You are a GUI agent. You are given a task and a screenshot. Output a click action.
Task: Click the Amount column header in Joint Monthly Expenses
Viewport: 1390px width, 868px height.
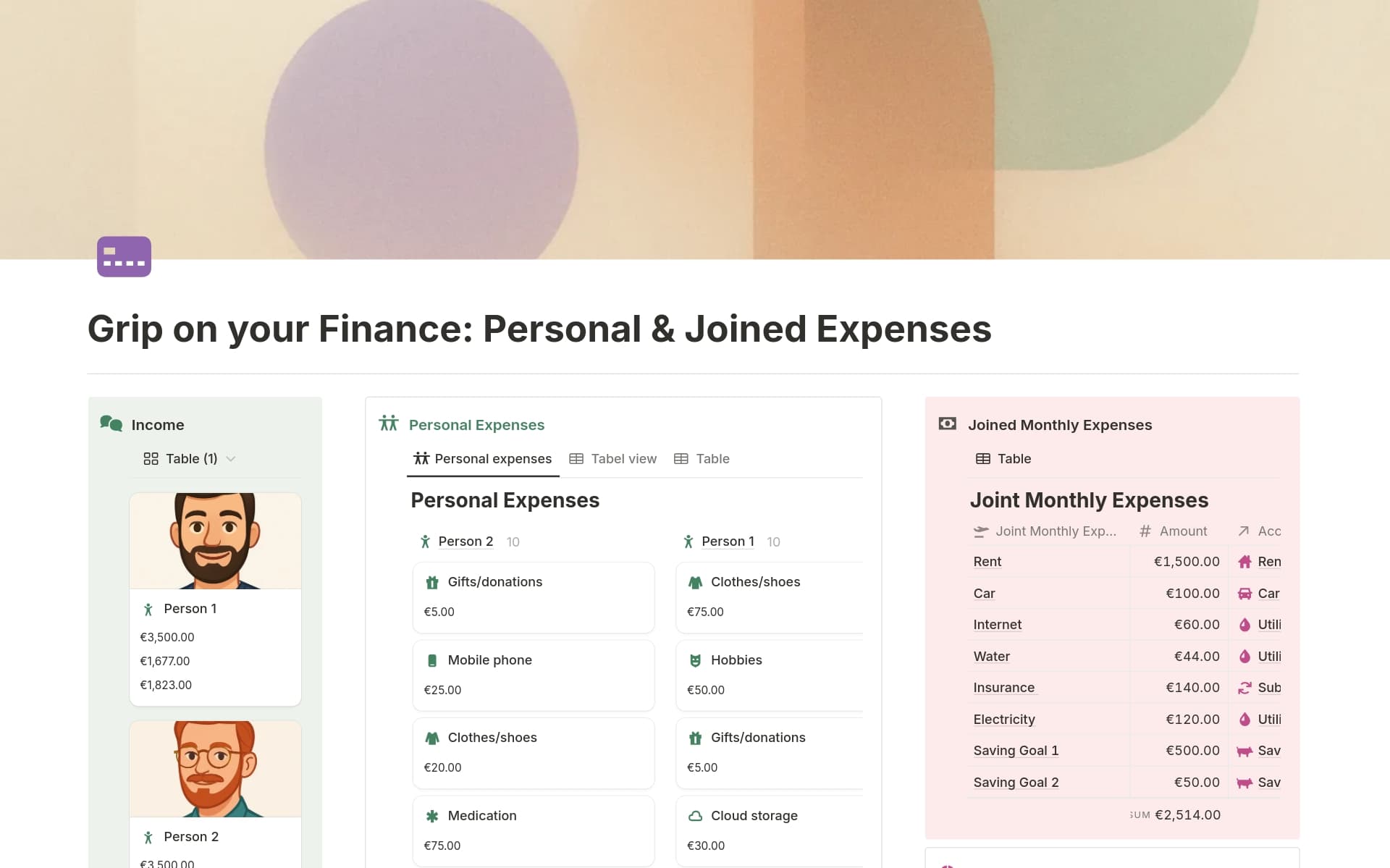(1185, 531)
